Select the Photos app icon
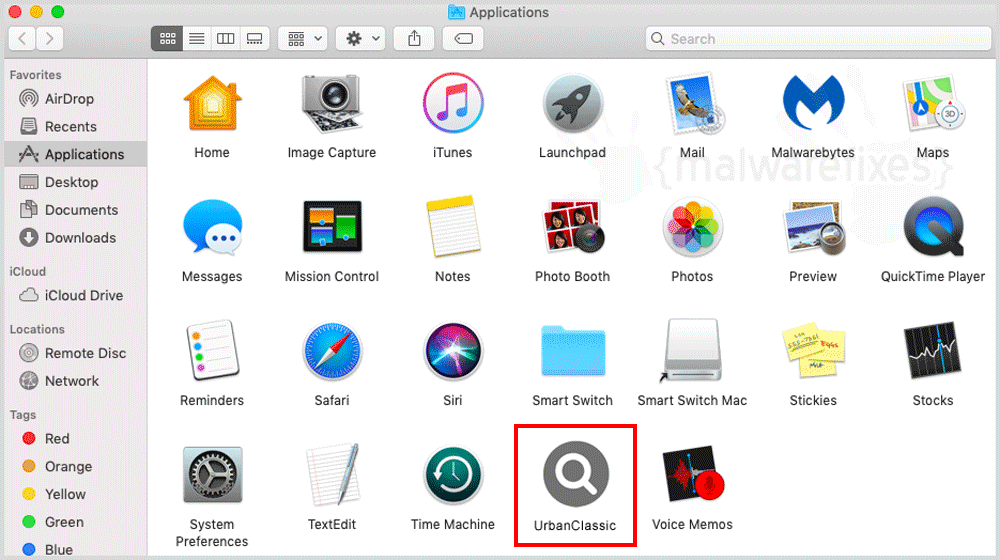Screen dimensions: 1000x560 [693, 227]
